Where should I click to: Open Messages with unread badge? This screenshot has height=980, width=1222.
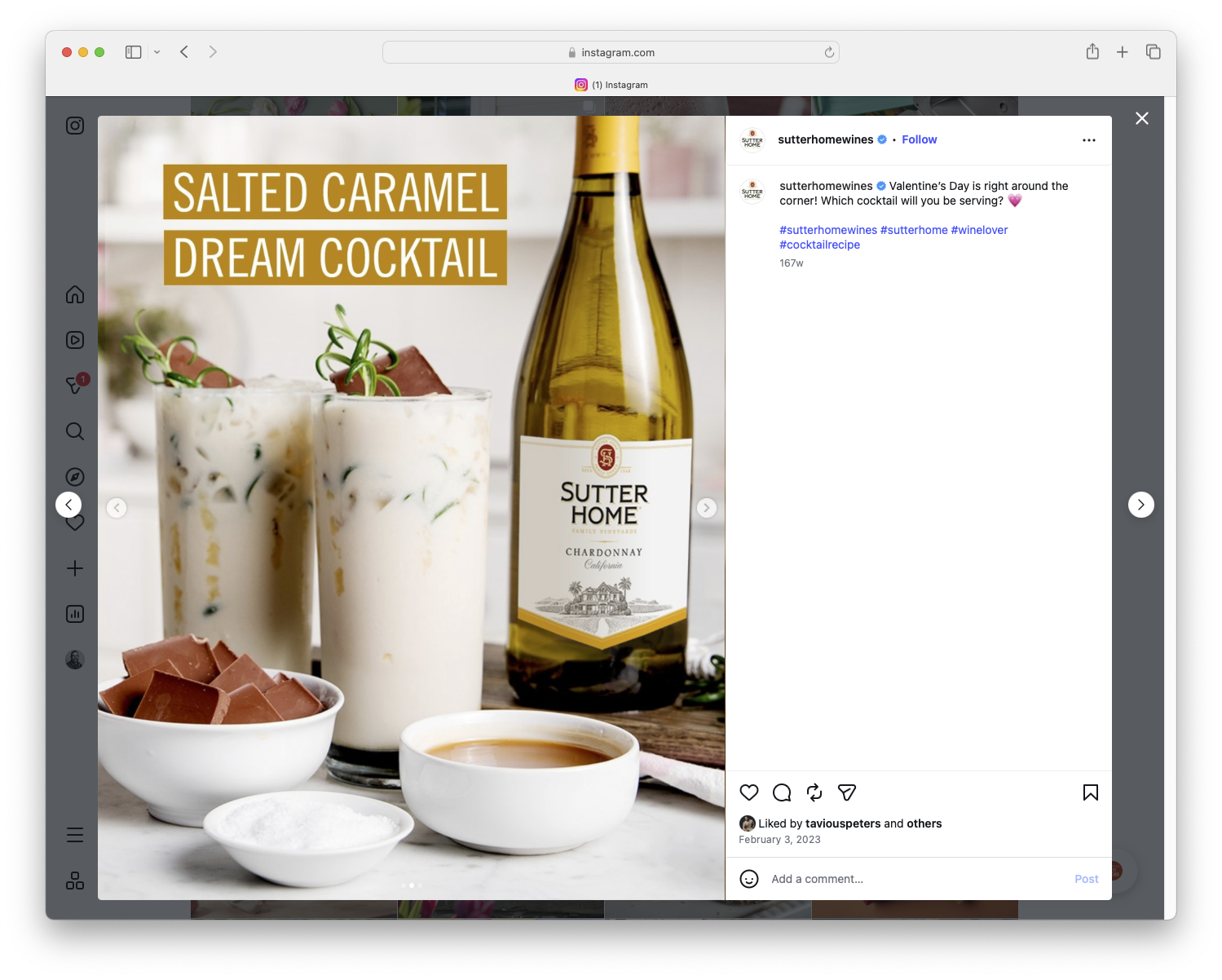tap(74, 386)
